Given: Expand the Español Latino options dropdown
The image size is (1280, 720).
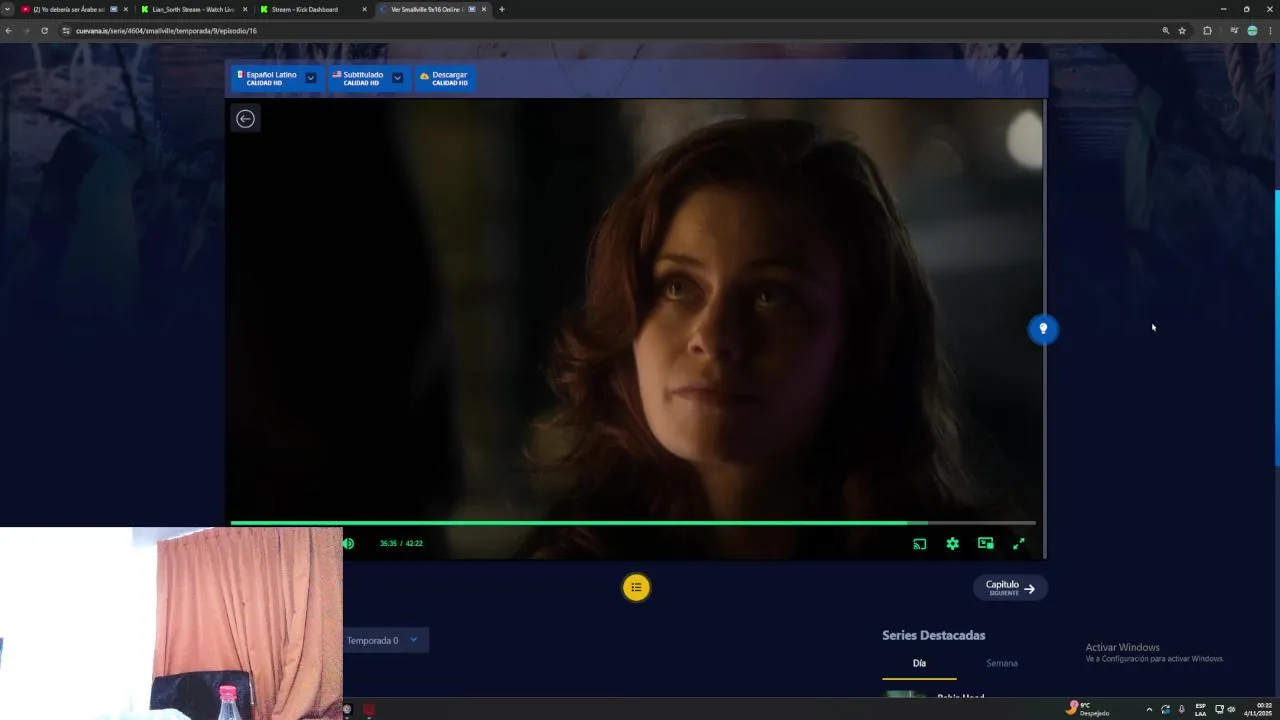Looking at the screenshot, I should click(x=311, y=78).
